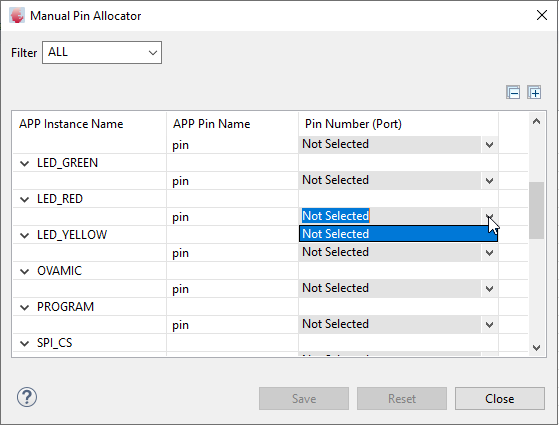
Task: Collapse the OVAMIC tree node
Action: point(25,271)
